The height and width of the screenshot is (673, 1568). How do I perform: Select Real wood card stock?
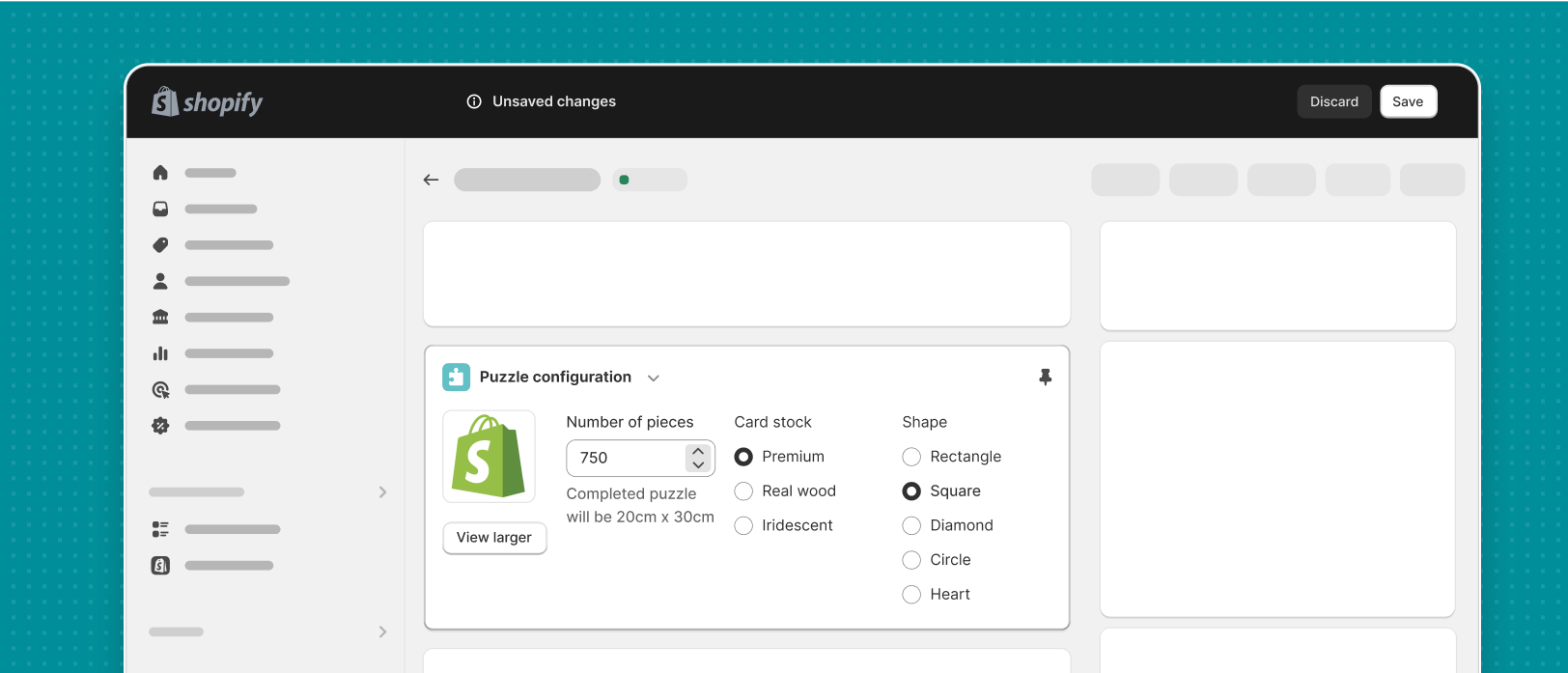(x=743, y=491)
